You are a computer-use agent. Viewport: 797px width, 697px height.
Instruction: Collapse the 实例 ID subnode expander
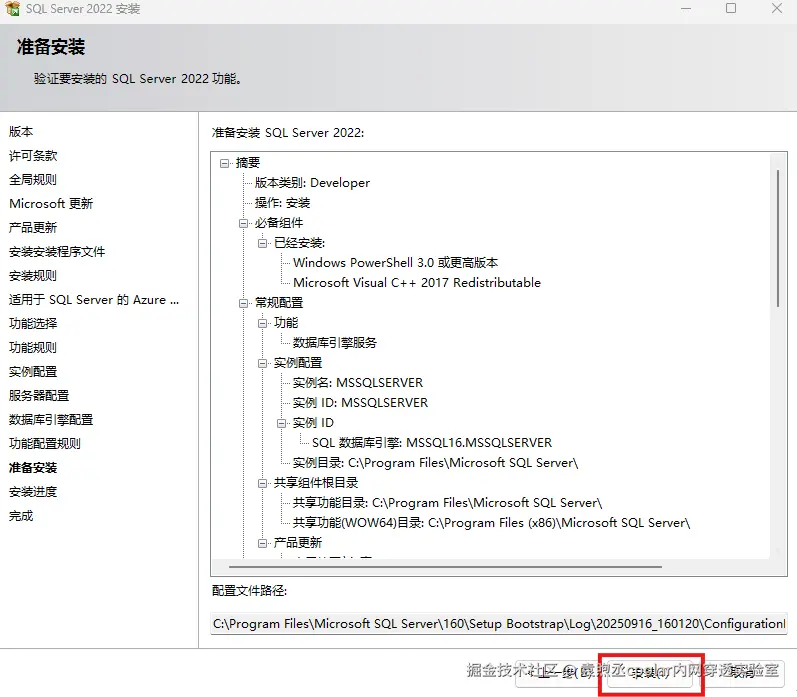[282, 423]
